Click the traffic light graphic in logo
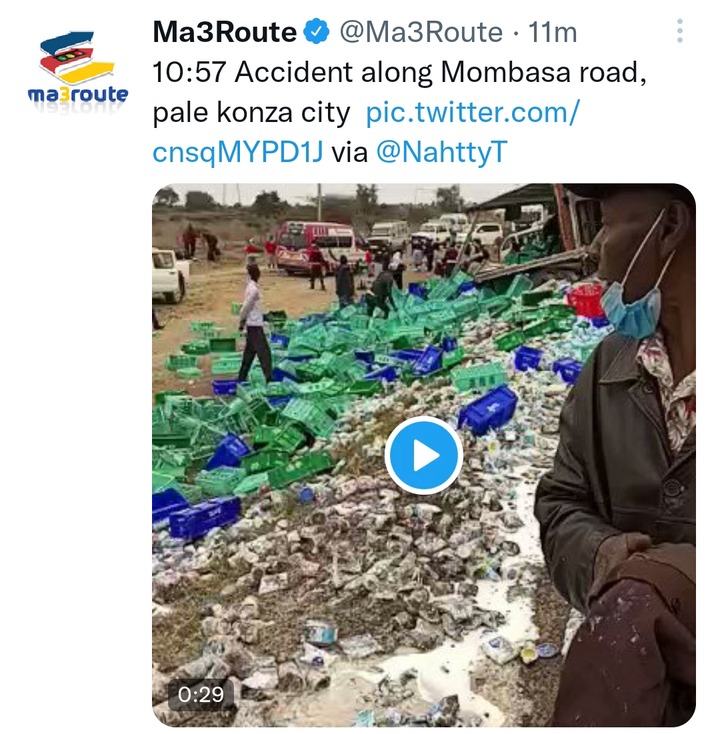The height and width of the screenshot is (734, 720). pyautogui.click(x=70, y=56)
